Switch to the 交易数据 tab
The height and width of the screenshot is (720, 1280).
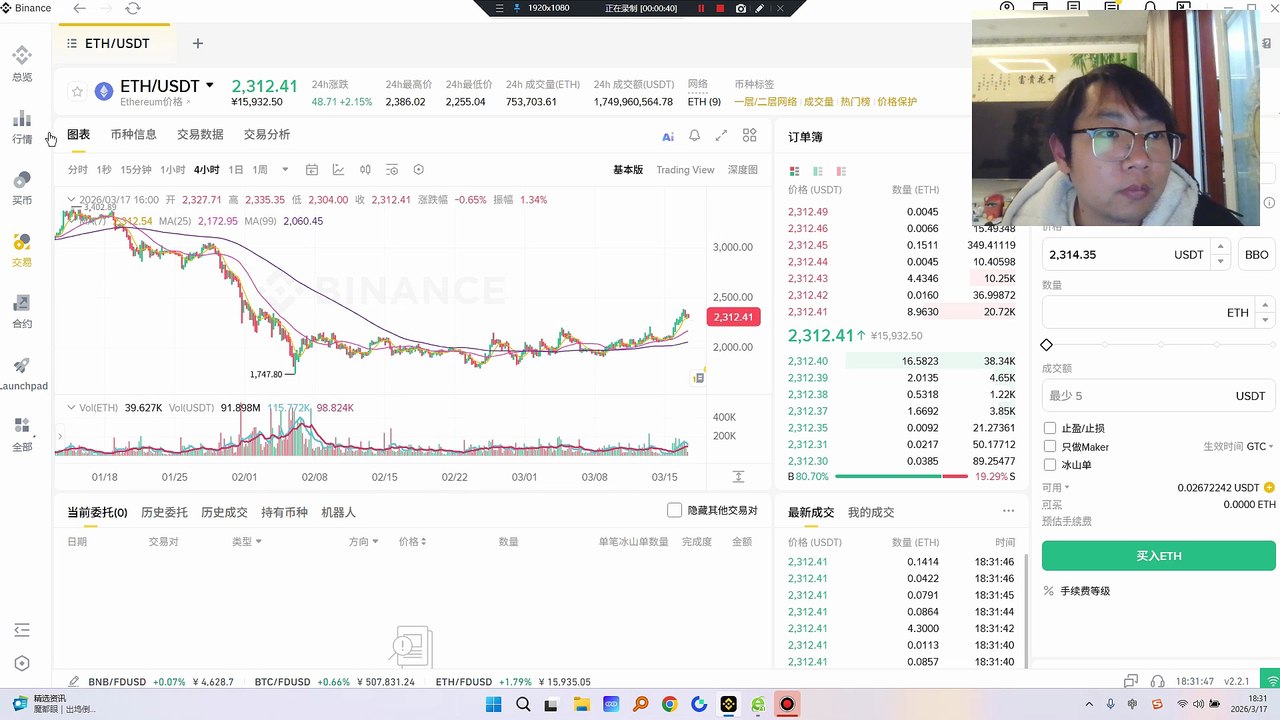[200, 134]
